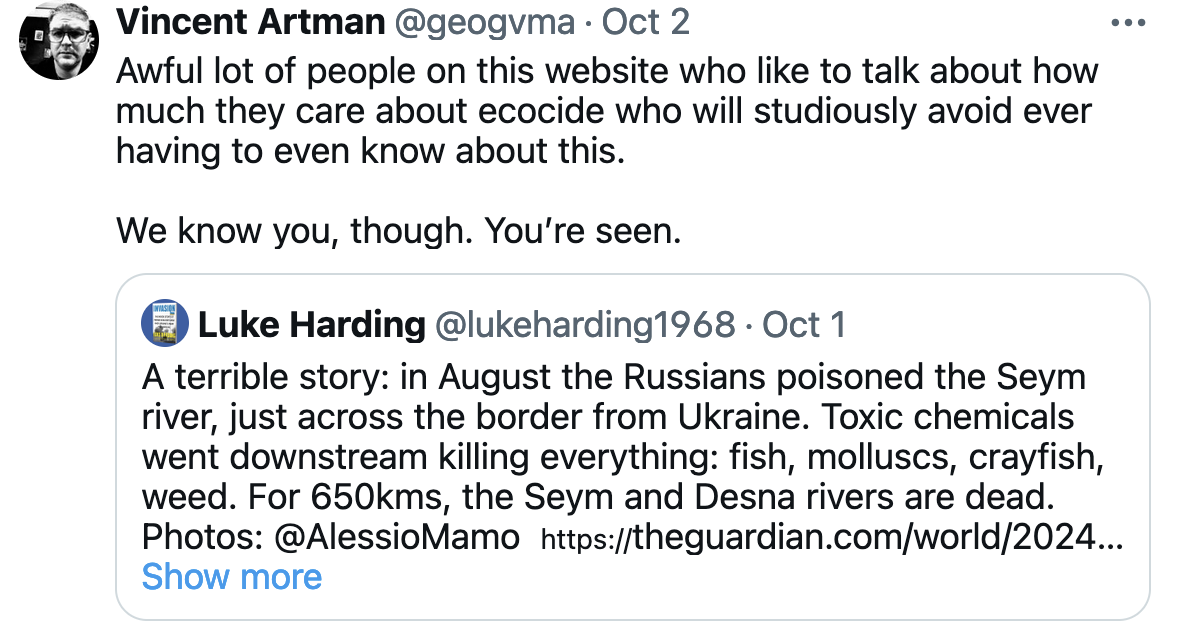Click "650kms" in the quoted tweet

[x=347, y=497]
